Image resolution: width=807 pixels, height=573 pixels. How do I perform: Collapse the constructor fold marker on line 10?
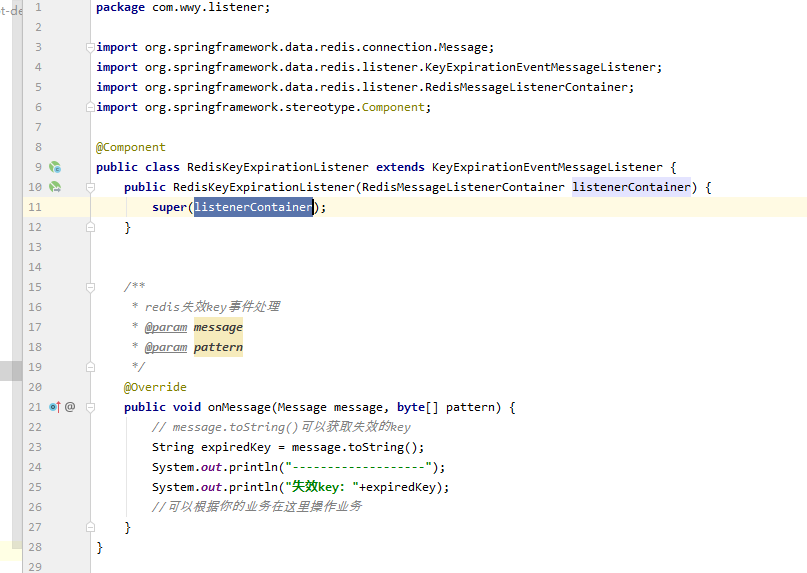coord(90,187)
